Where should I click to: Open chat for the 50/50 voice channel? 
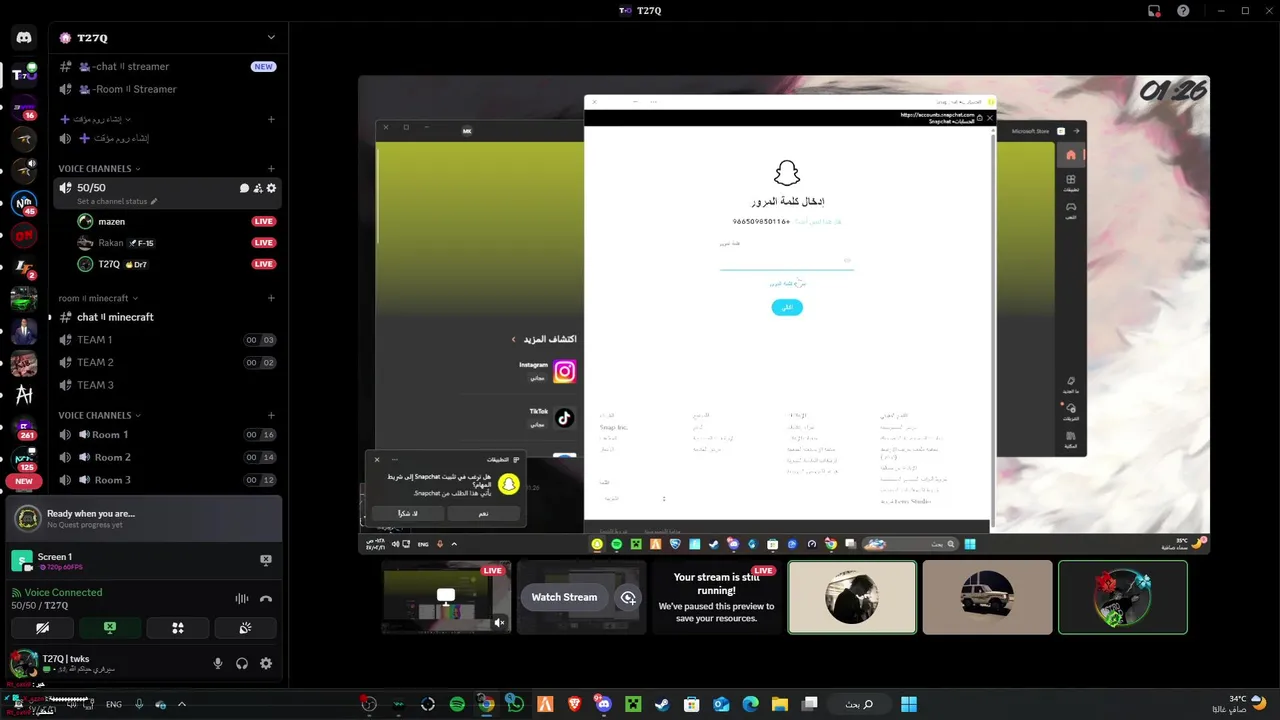[x=244, y=188]
